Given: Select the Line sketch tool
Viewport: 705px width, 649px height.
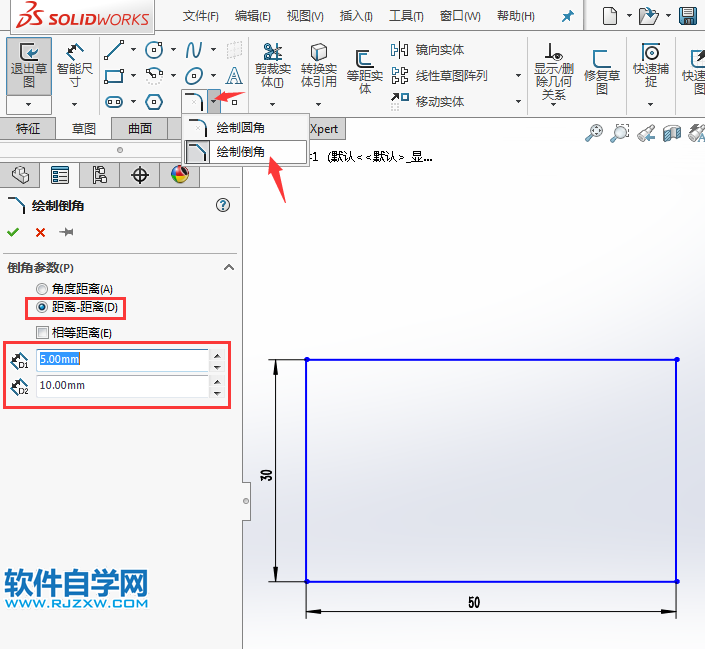Looking at the screenshot, I should click(114, 49).
